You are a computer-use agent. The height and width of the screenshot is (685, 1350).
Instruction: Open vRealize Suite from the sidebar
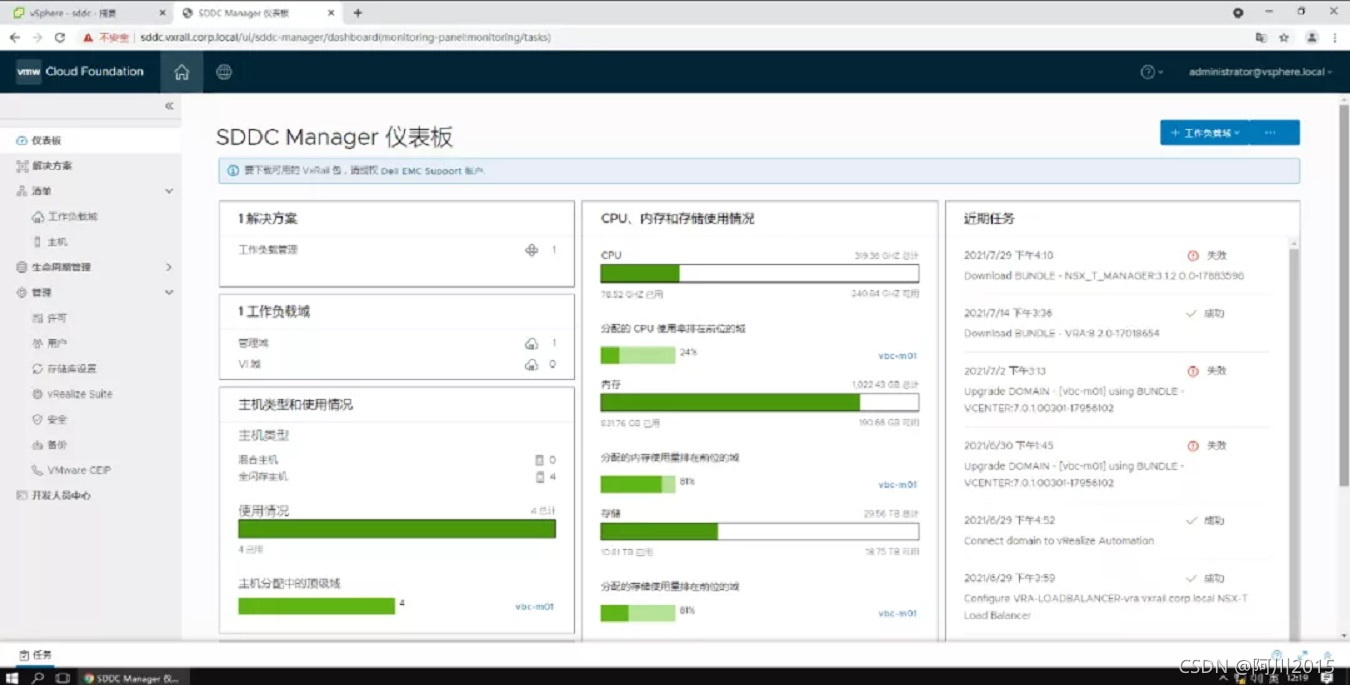tap(80, 394)
